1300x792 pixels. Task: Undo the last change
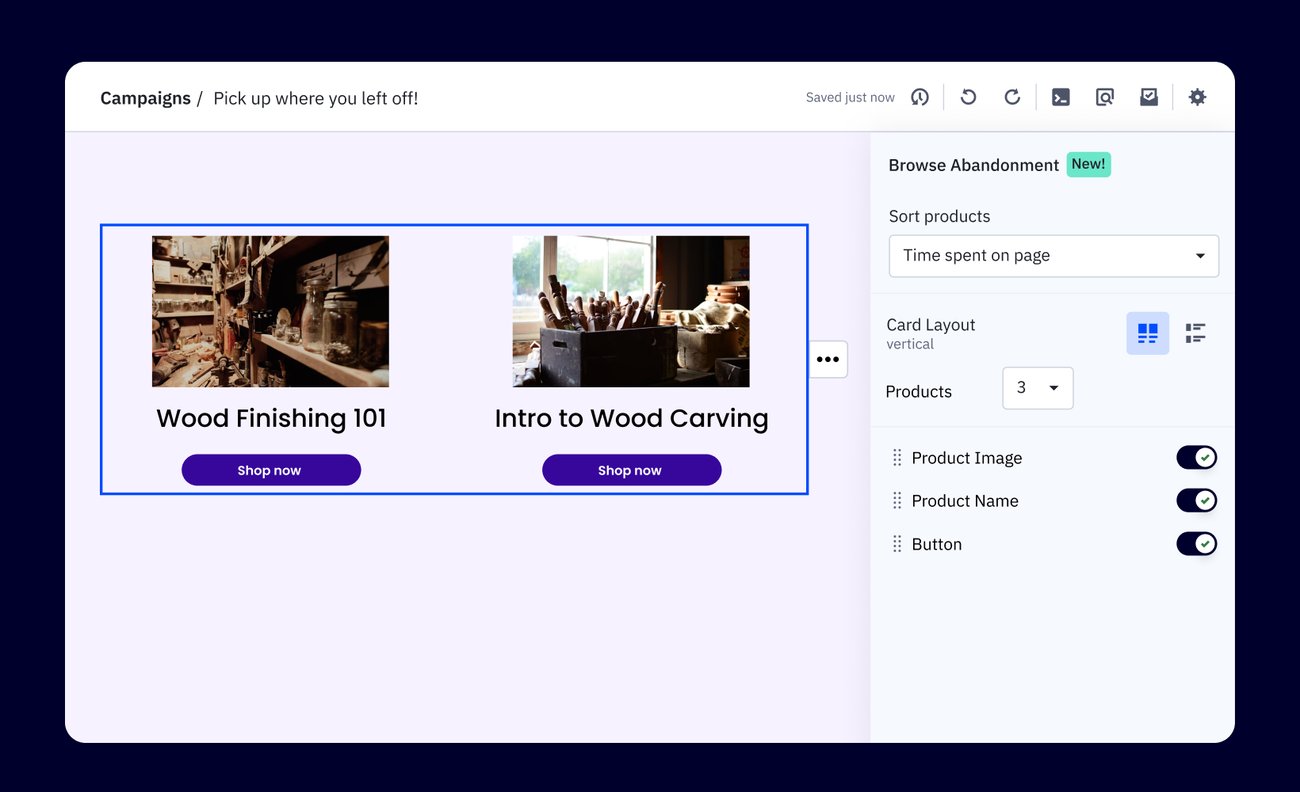point(968,97)
